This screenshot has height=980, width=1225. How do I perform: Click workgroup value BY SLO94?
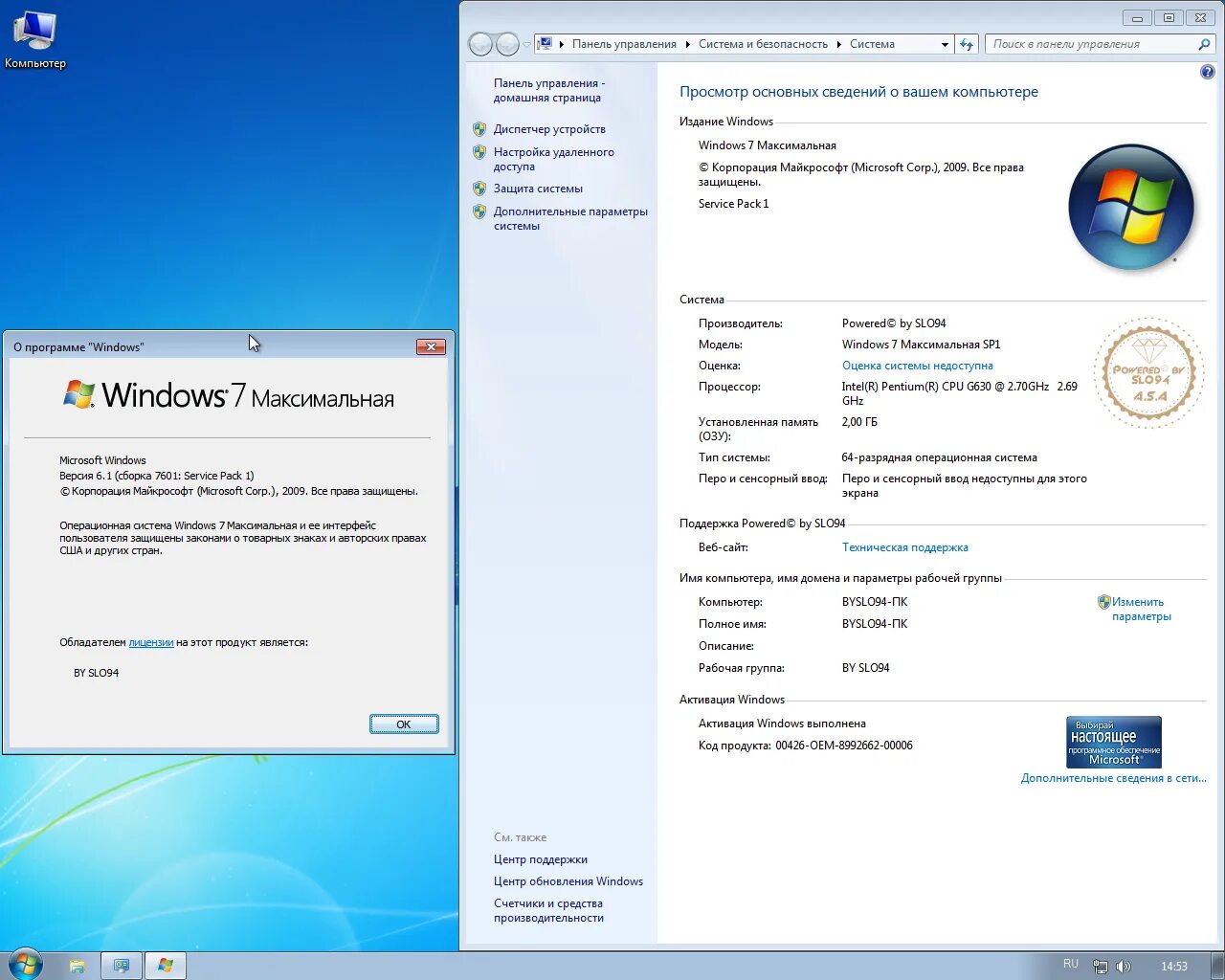[x=866, y=668]
